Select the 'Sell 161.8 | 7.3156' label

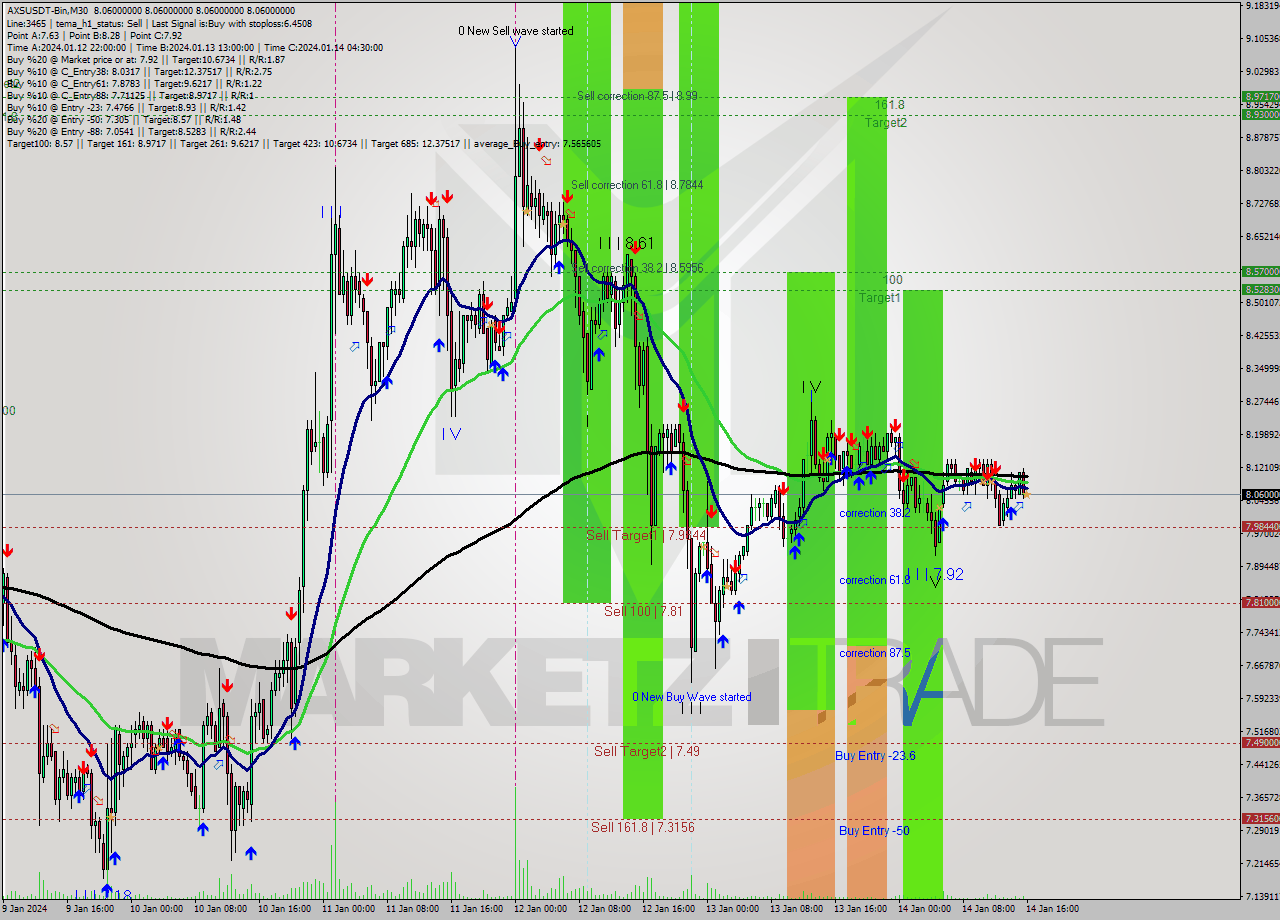coord(642,827)
